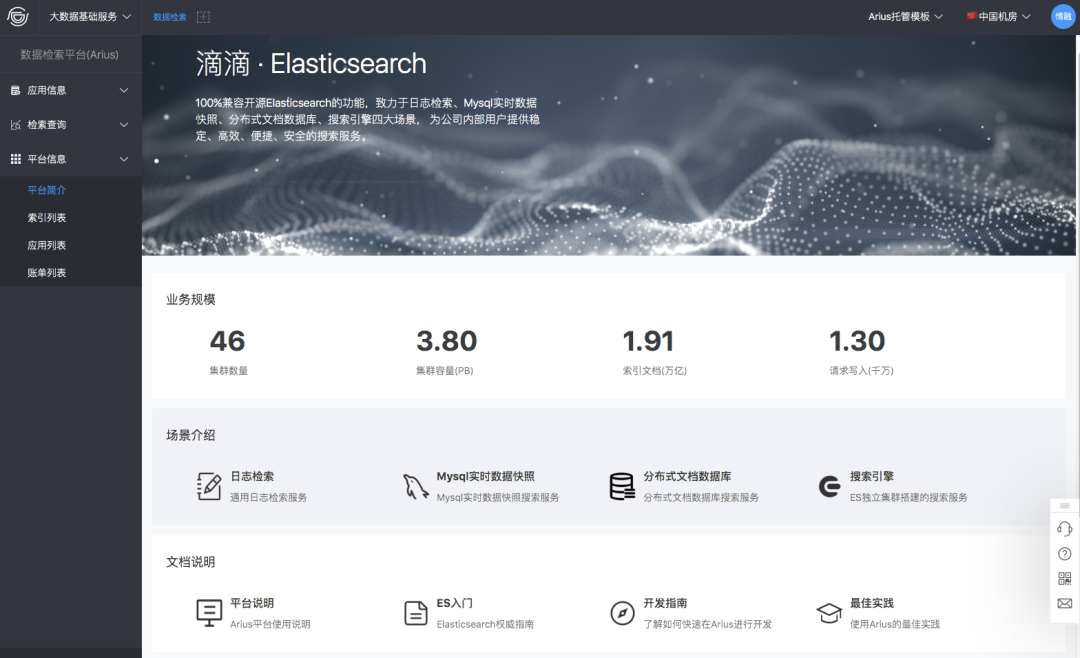Click the 日志检索 notepad icon
The image size is (1080, 658).
tap(209, 486)
